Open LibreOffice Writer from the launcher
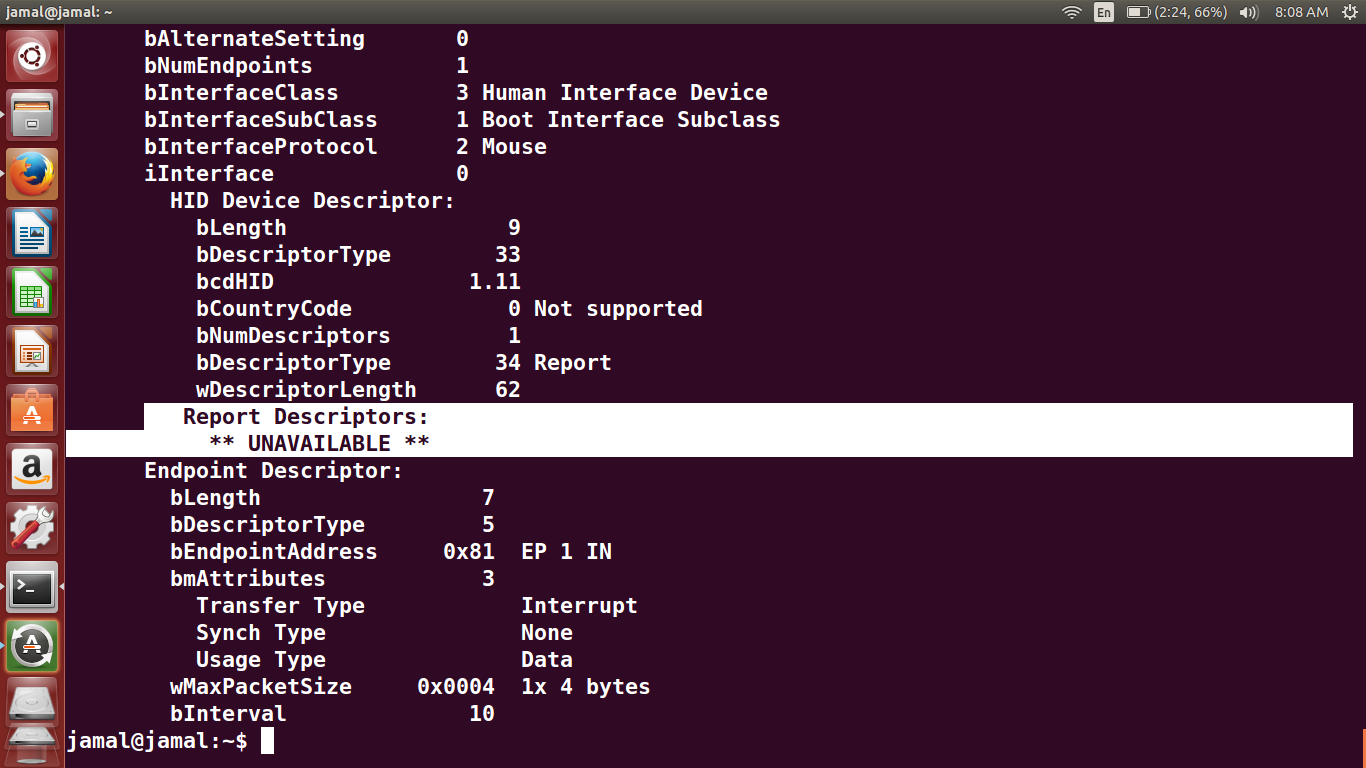 pyautogui.click(x=31, y=232)
